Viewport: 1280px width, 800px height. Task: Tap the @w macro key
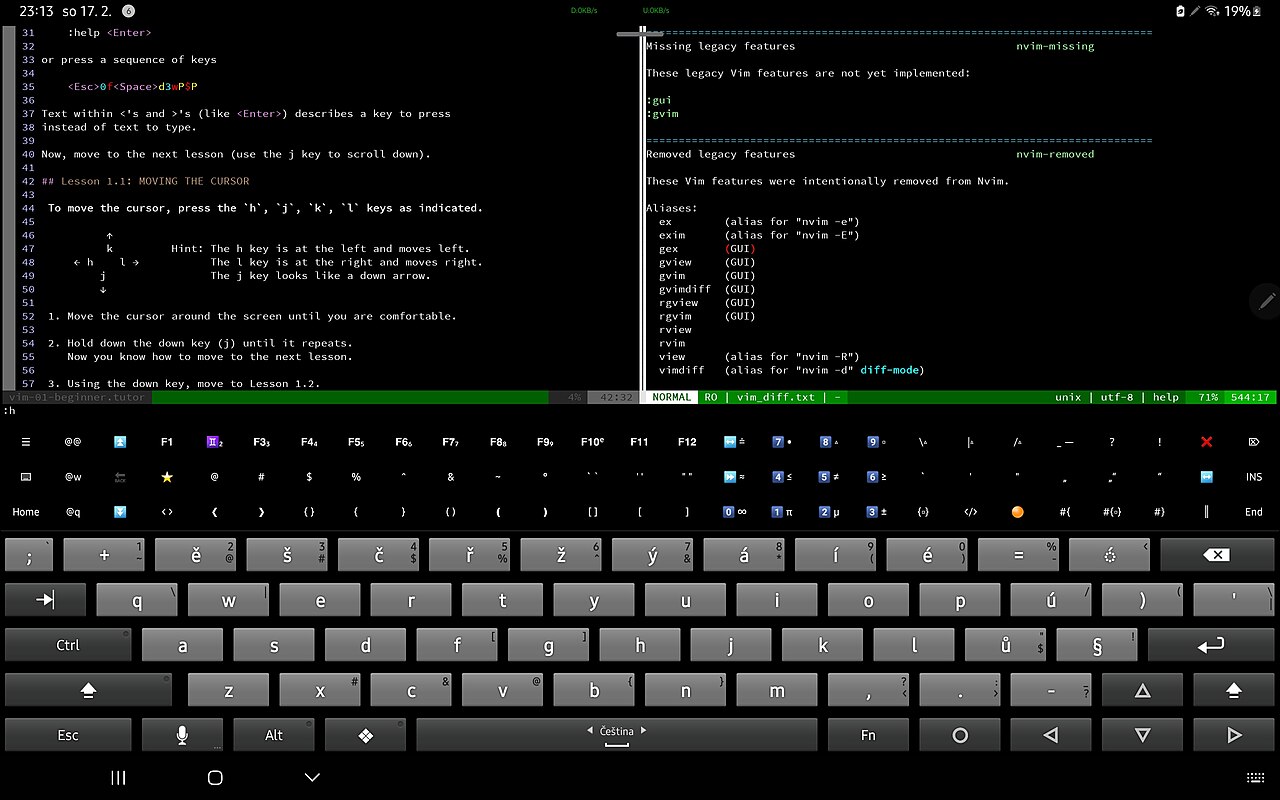(73, 477)
